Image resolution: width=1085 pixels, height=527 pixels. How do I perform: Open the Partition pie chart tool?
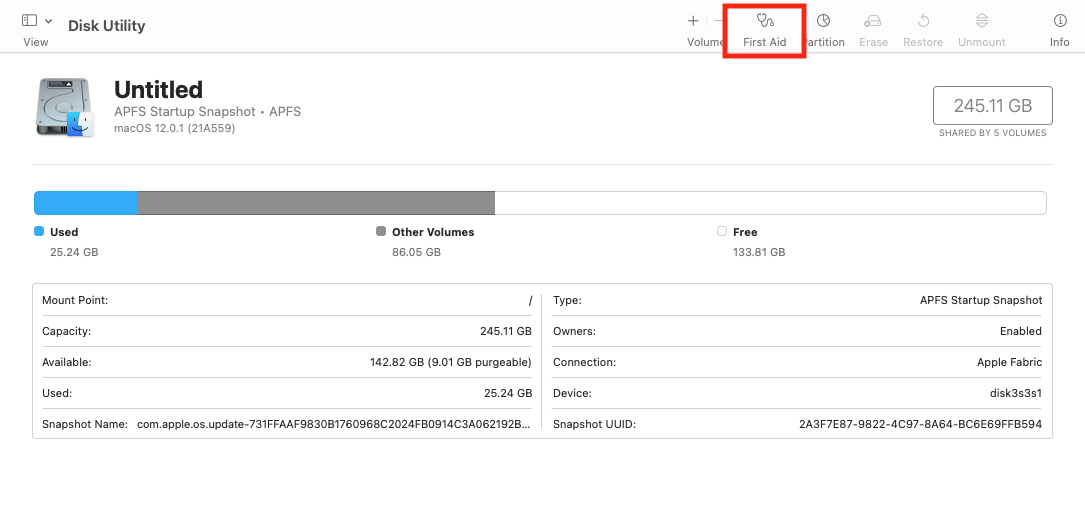click(823, 21)
